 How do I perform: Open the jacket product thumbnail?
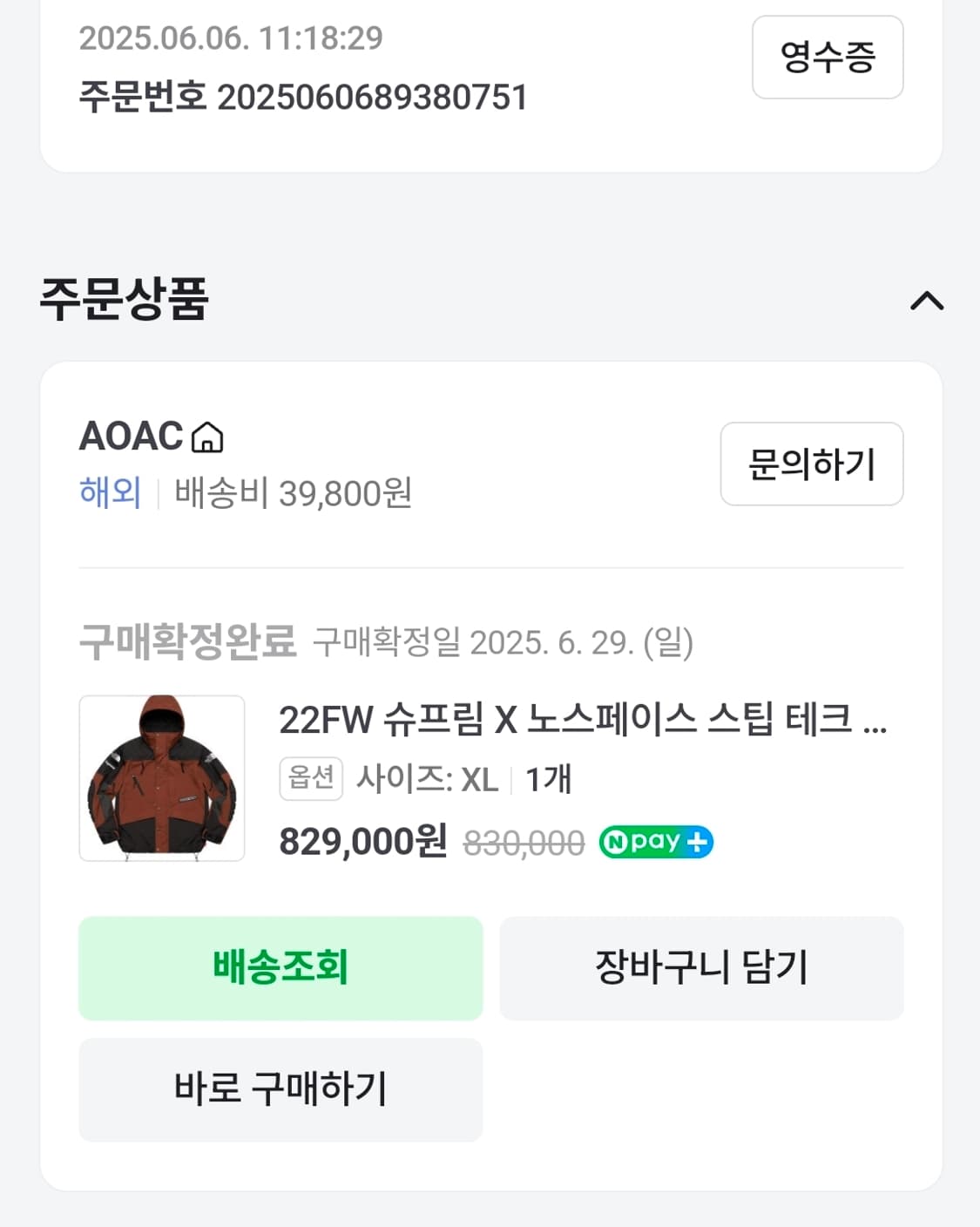(162, 777)
